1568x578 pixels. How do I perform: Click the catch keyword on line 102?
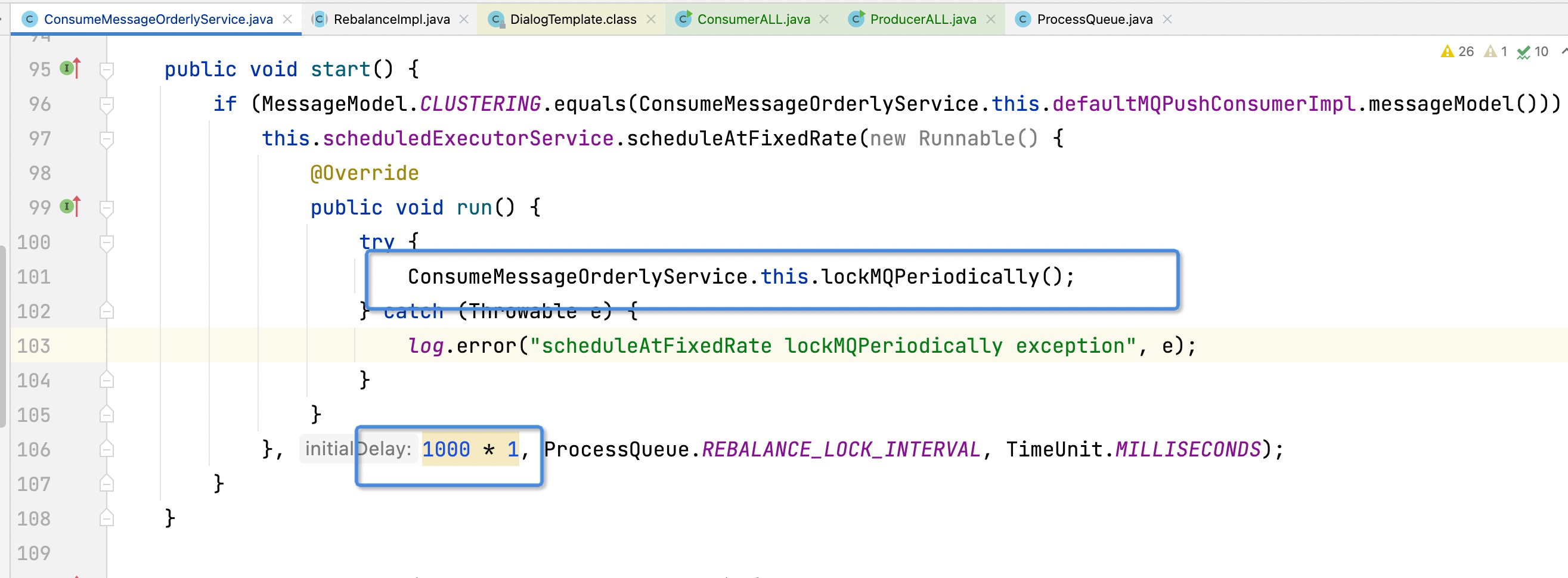click(x=413, y=312)
